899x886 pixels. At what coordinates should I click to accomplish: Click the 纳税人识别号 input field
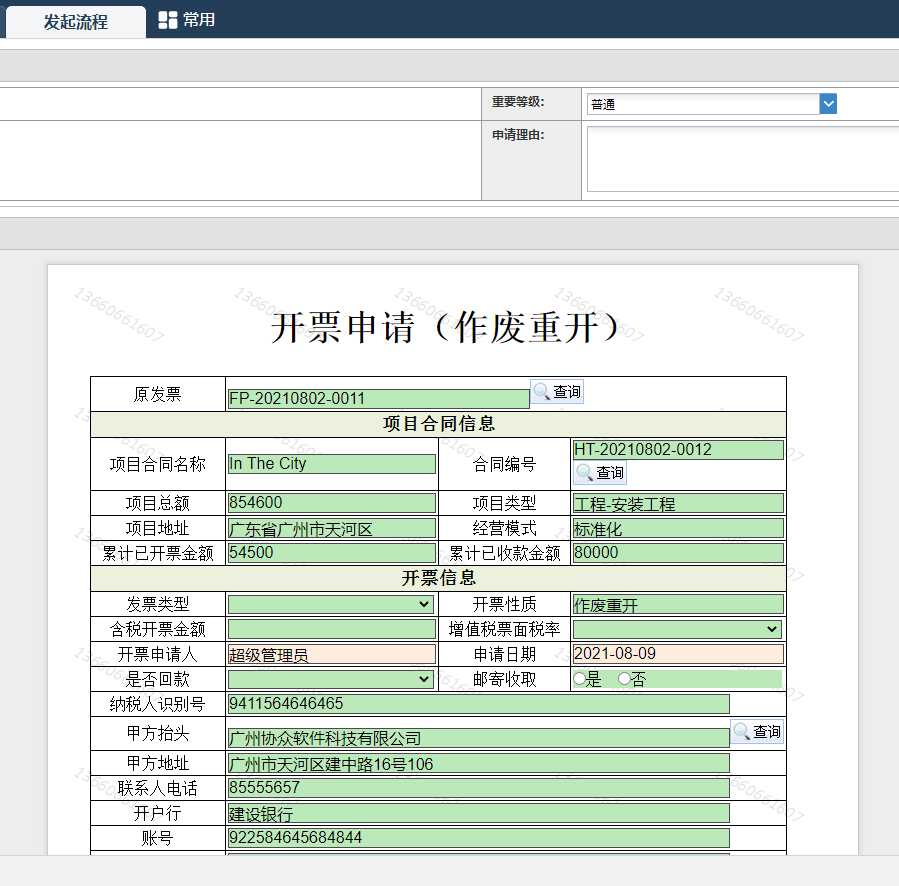coord(478,704)
